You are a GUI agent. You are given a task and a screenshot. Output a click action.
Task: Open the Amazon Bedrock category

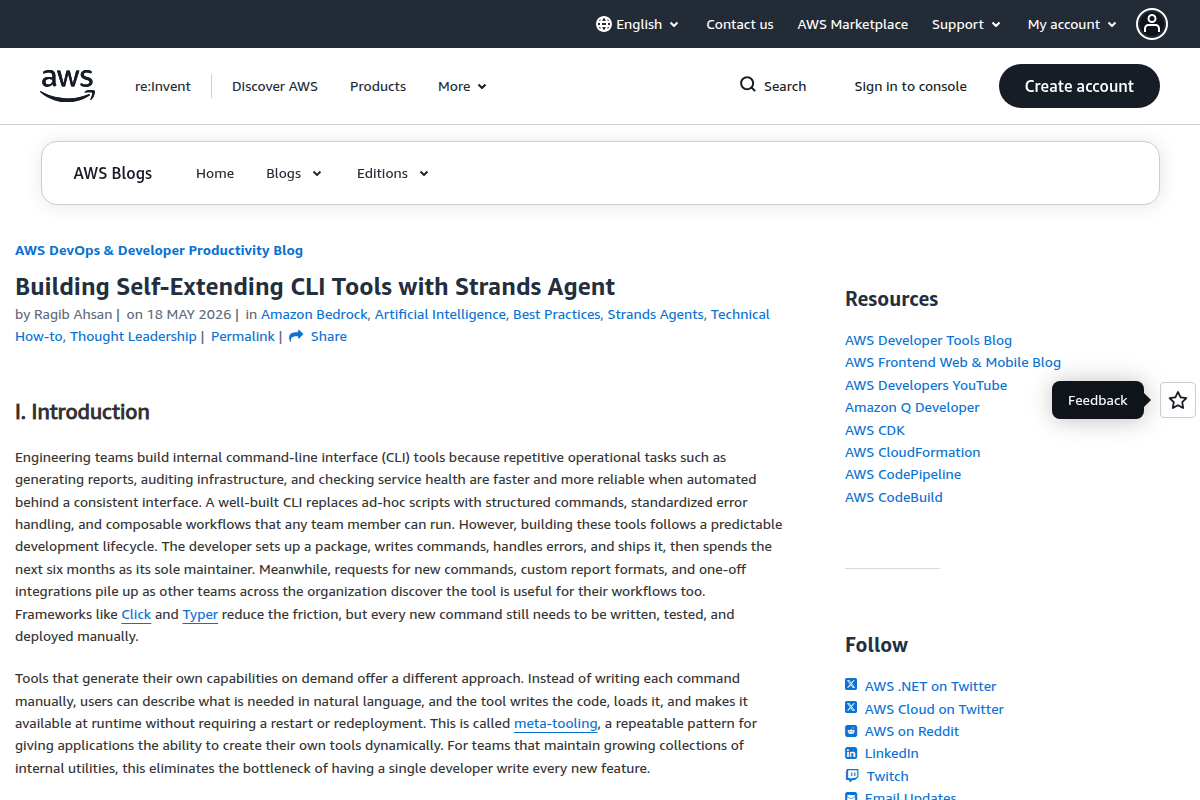pyautogui.click(x=314, y=314)
